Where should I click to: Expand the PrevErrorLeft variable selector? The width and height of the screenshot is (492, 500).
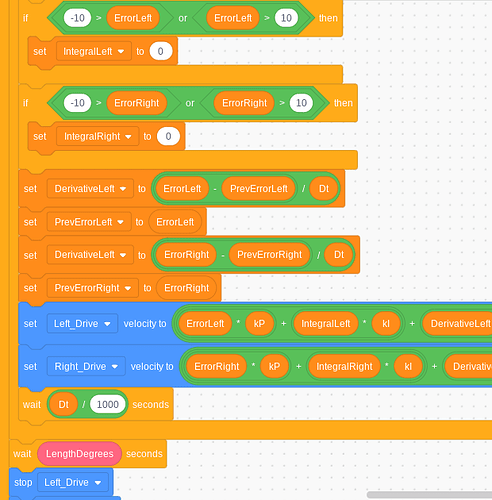pyautogui.click(x=89, y=222)
